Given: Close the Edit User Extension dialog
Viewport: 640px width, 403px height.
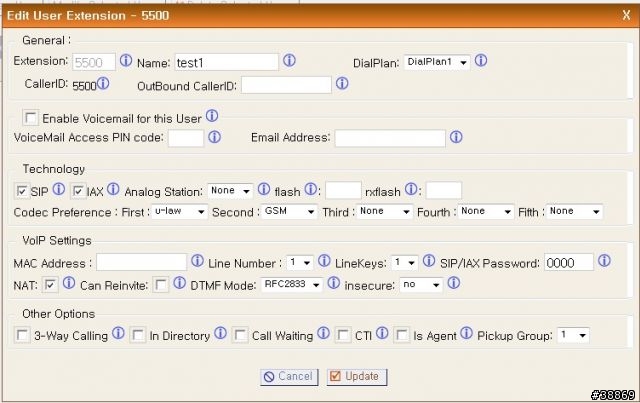Looking at the screenshot, I should click(x=626, y=16).
